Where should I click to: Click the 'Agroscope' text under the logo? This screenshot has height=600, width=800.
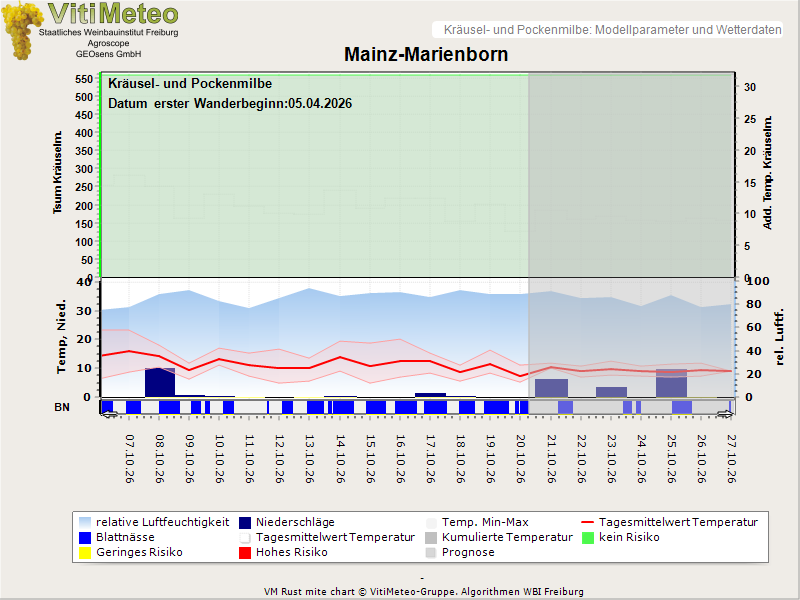point(108,43)
